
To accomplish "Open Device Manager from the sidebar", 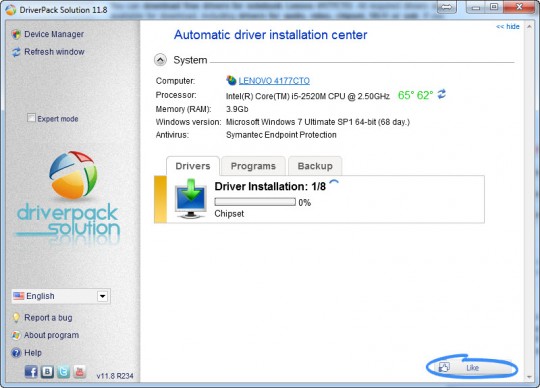I will point(54,34).
